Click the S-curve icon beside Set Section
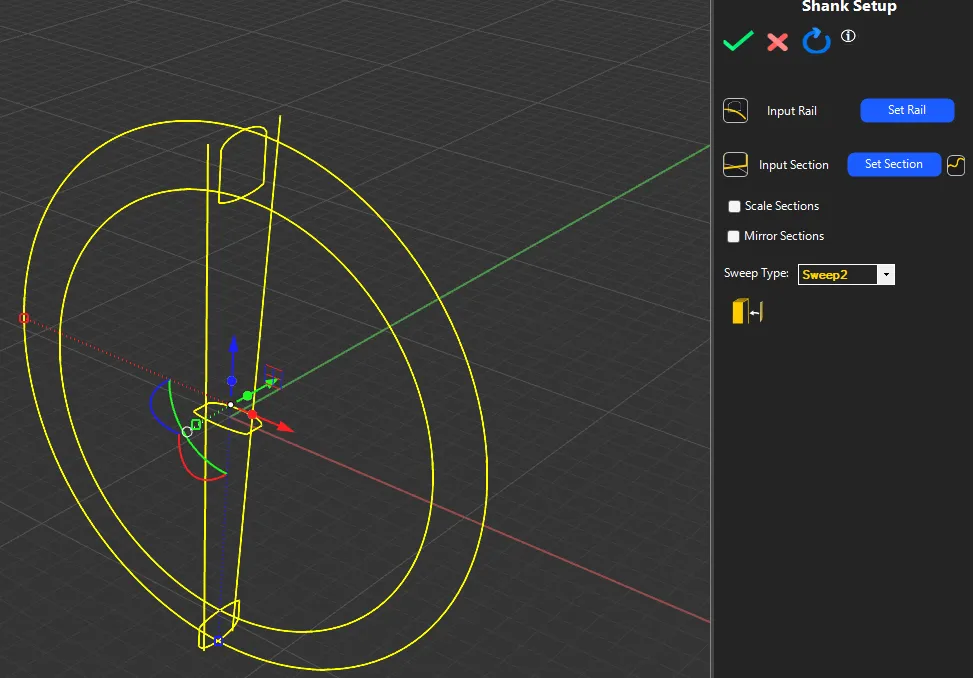 pos(956,164)
